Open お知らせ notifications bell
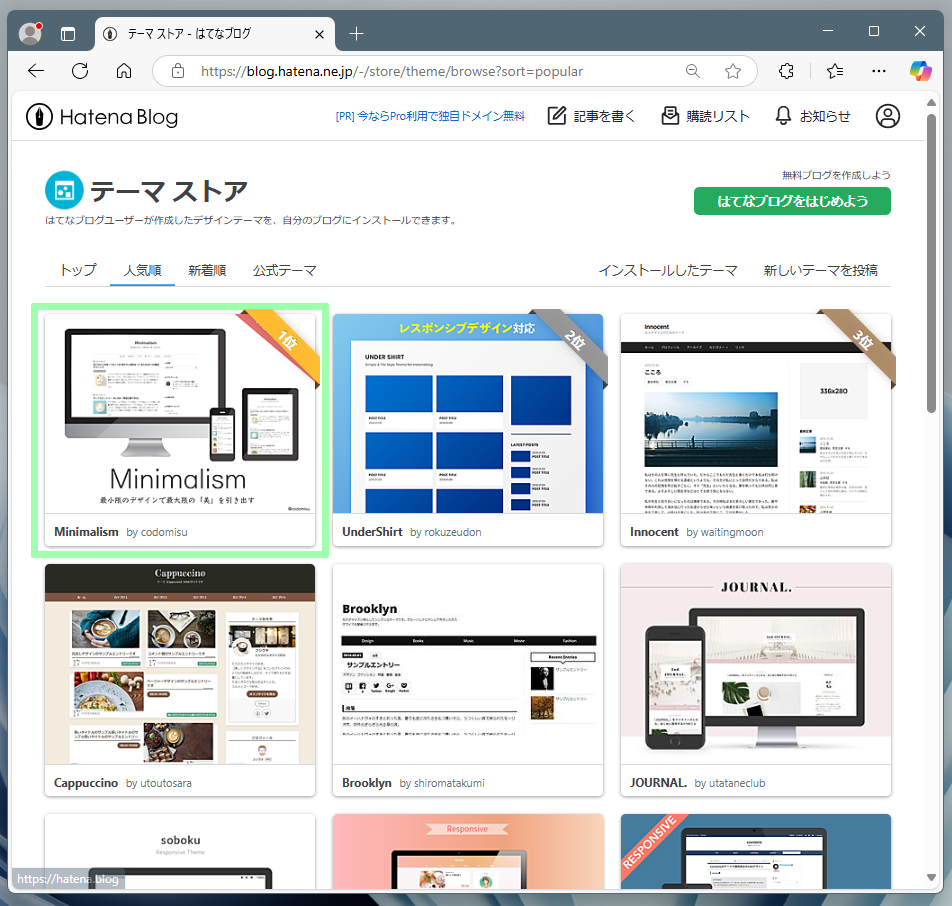Image resolution: width=952 pixels, height=906 pixels. pos(812,116)
